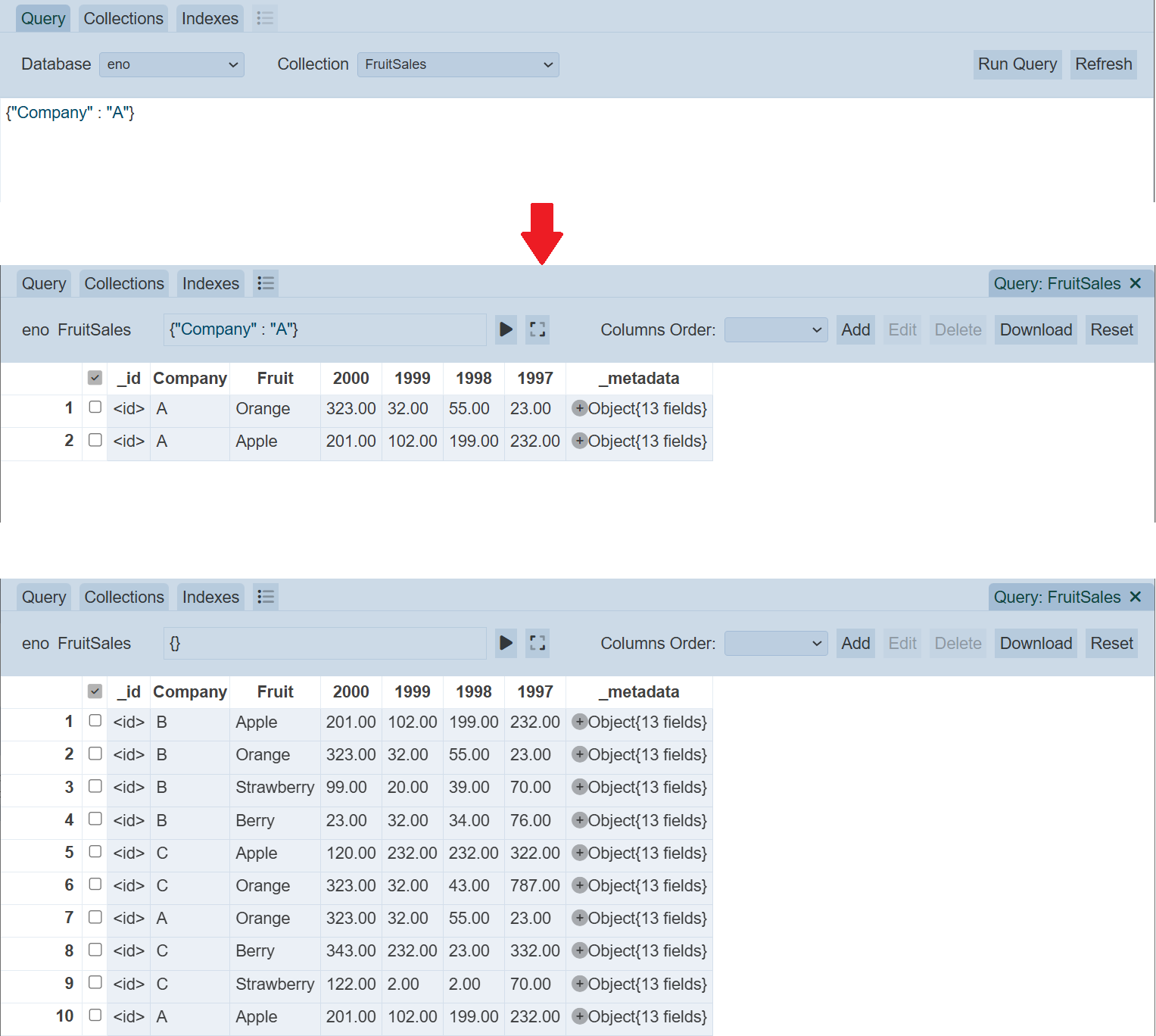Click list icon beside Indexes above Database selector

(x=265, y=18)
